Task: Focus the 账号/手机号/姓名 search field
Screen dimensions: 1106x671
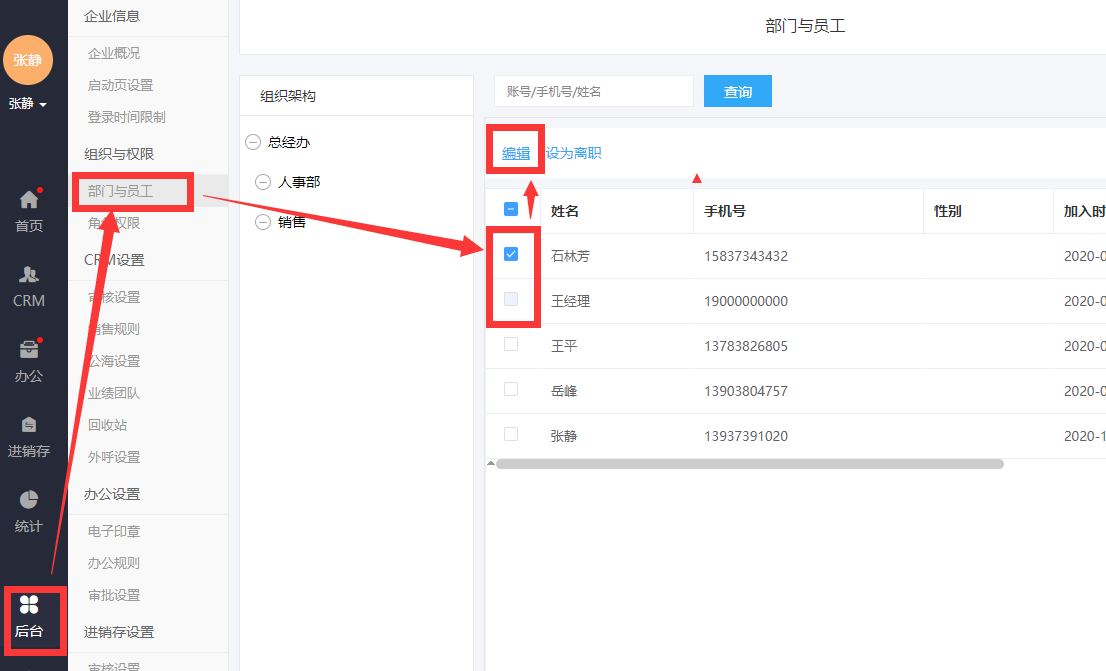Action: click(x=594, y=91)
